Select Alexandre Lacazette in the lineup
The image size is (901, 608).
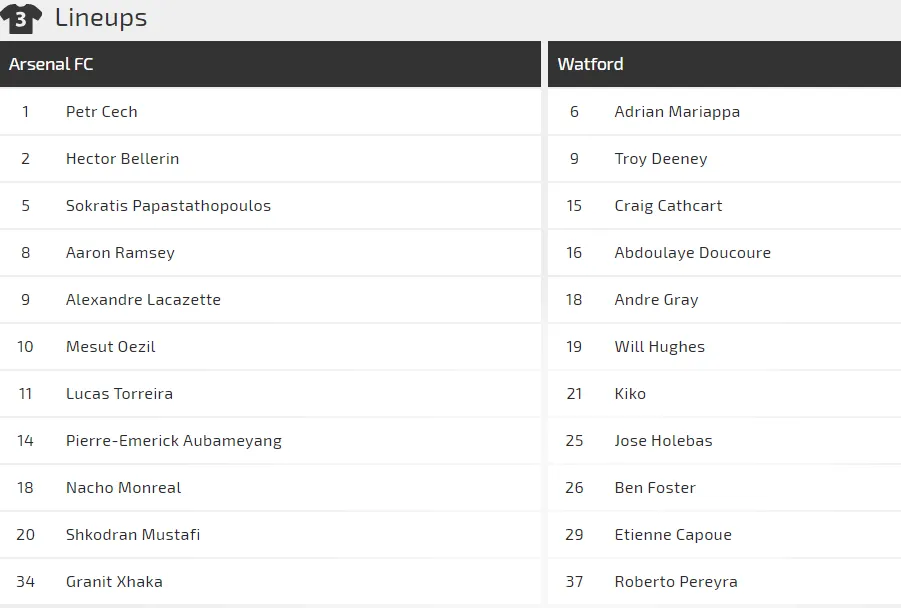143,300
